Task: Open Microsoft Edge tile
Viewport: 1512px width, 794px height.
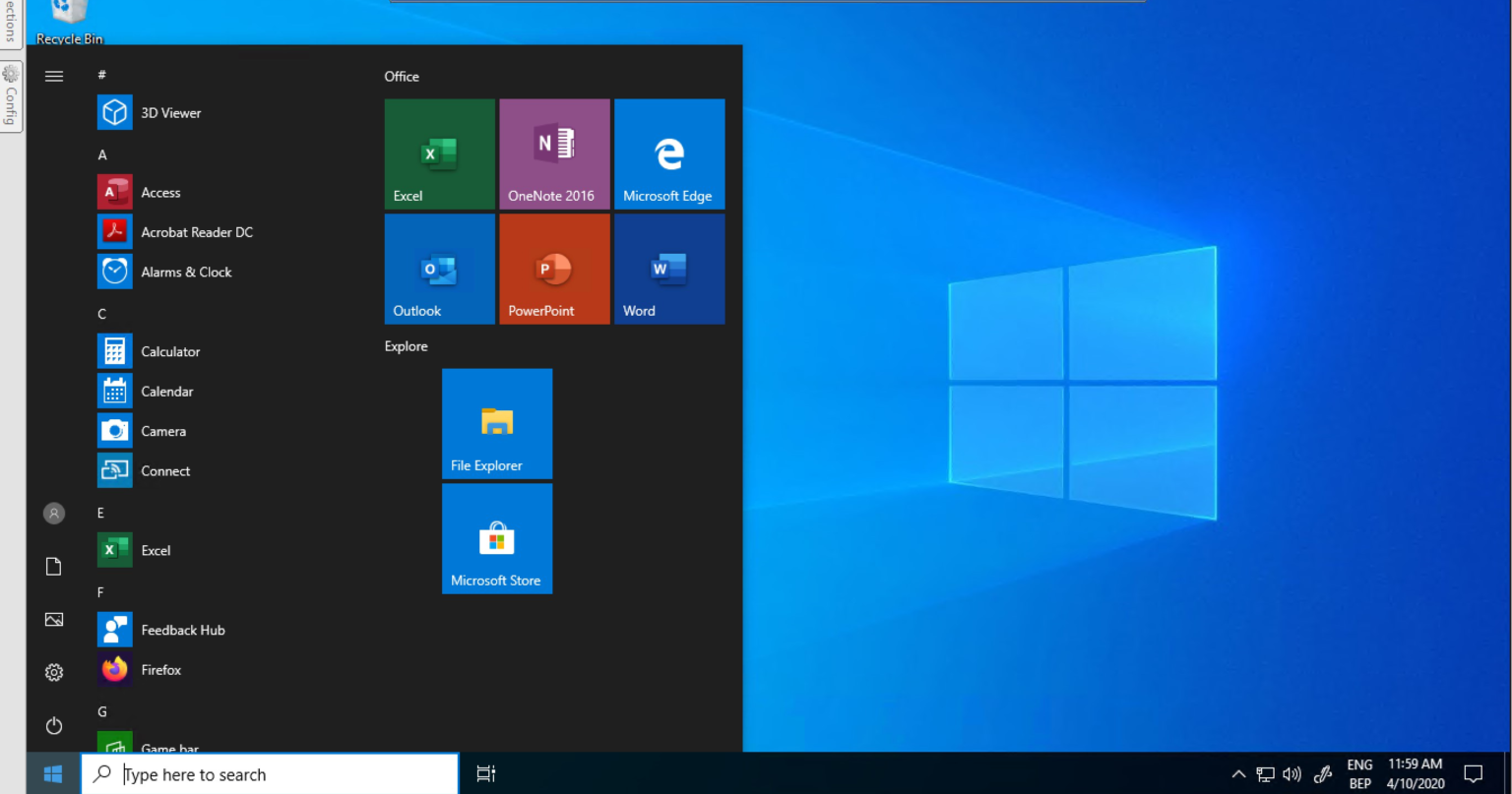Action: tap(669, 153)
